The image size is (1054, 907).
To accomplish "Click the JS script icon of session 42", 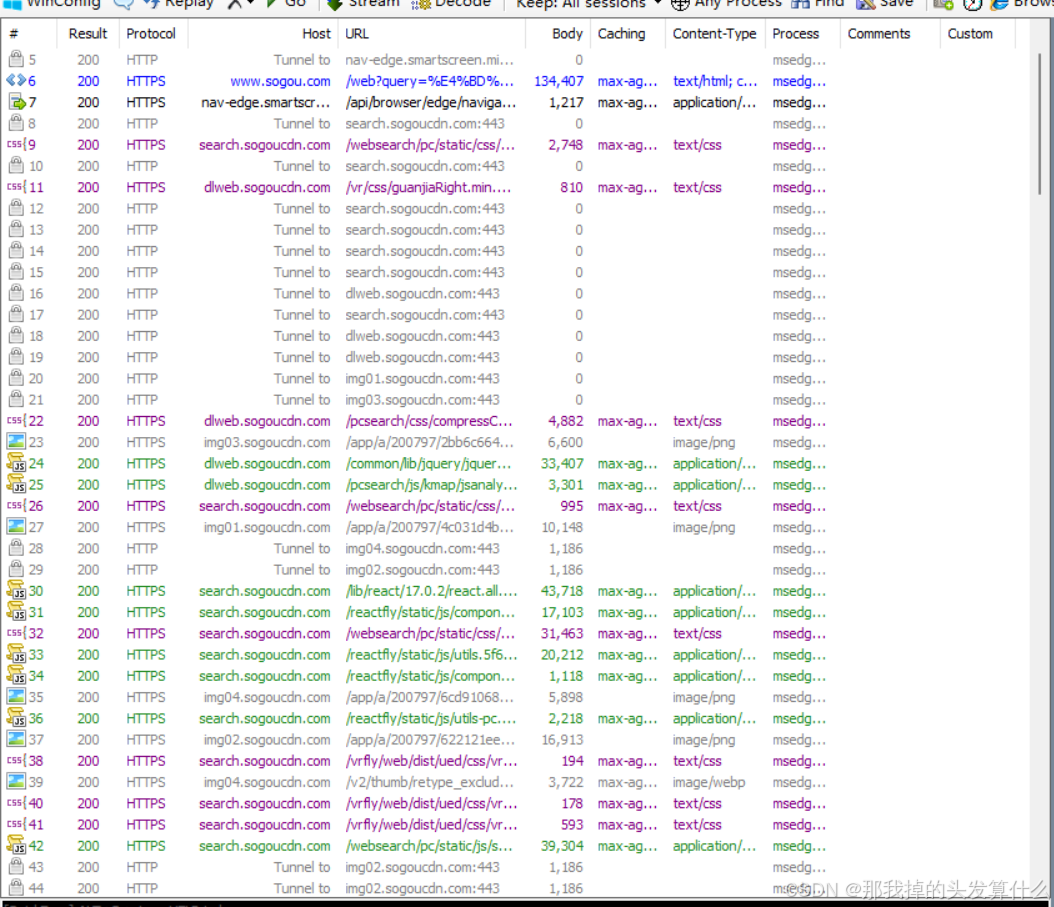I will point(16,845).
